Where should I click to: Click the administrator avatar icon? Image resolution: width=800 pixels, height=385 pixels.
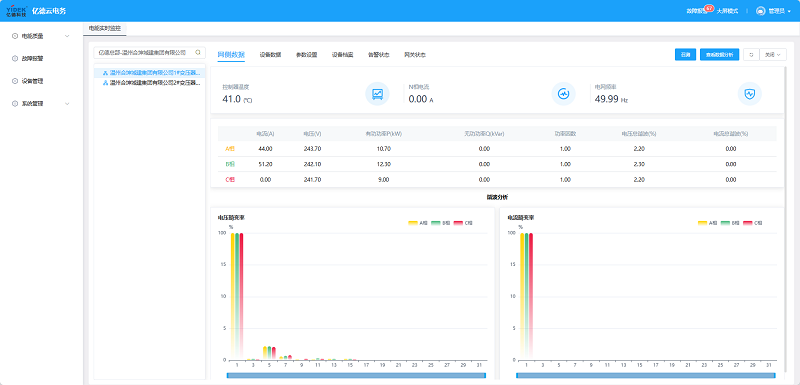pyautogui.click(x=761, y=11)
